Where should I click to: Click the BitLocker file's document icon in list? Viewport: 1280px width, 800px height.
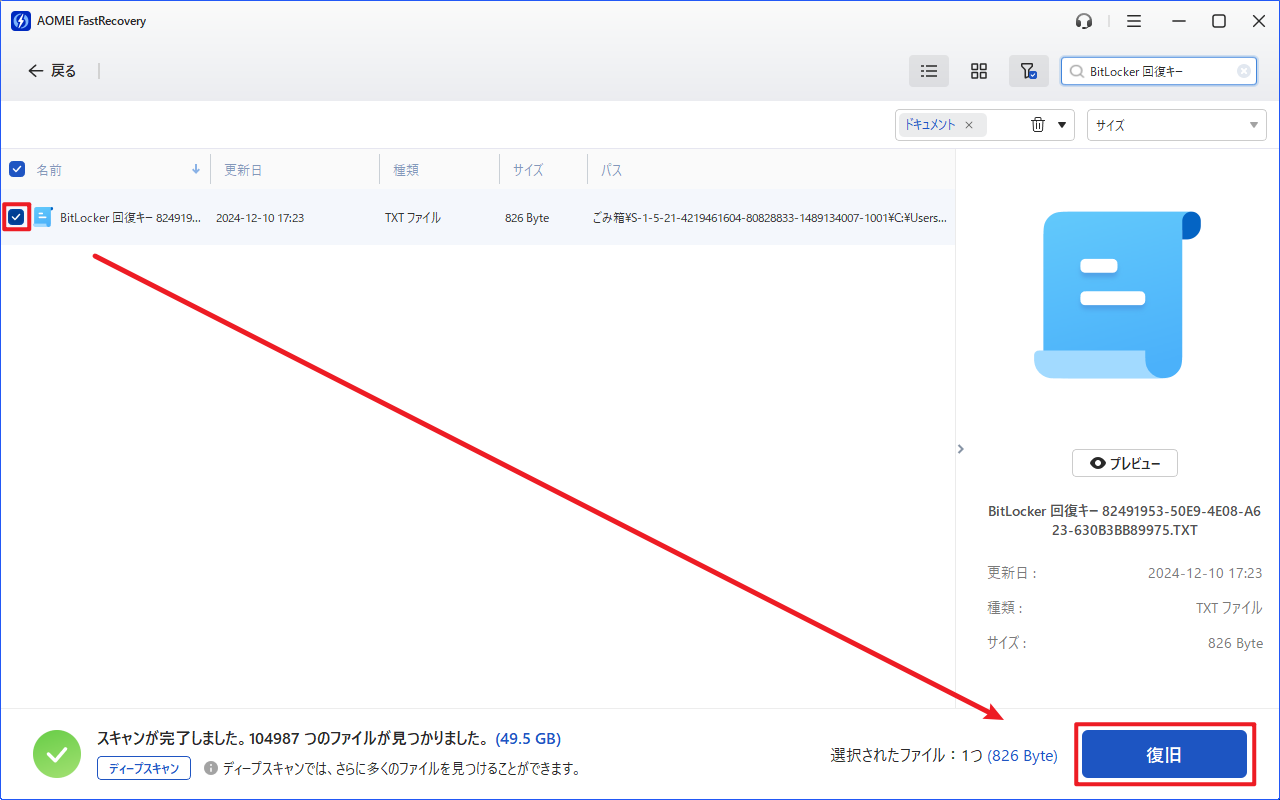pos(43,217)
